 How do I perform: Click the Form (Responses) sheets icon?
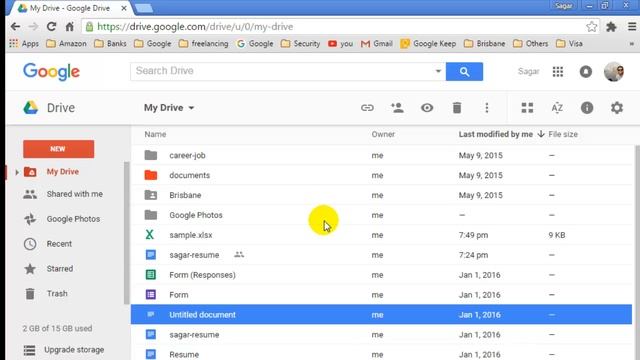tap(151, 275)
